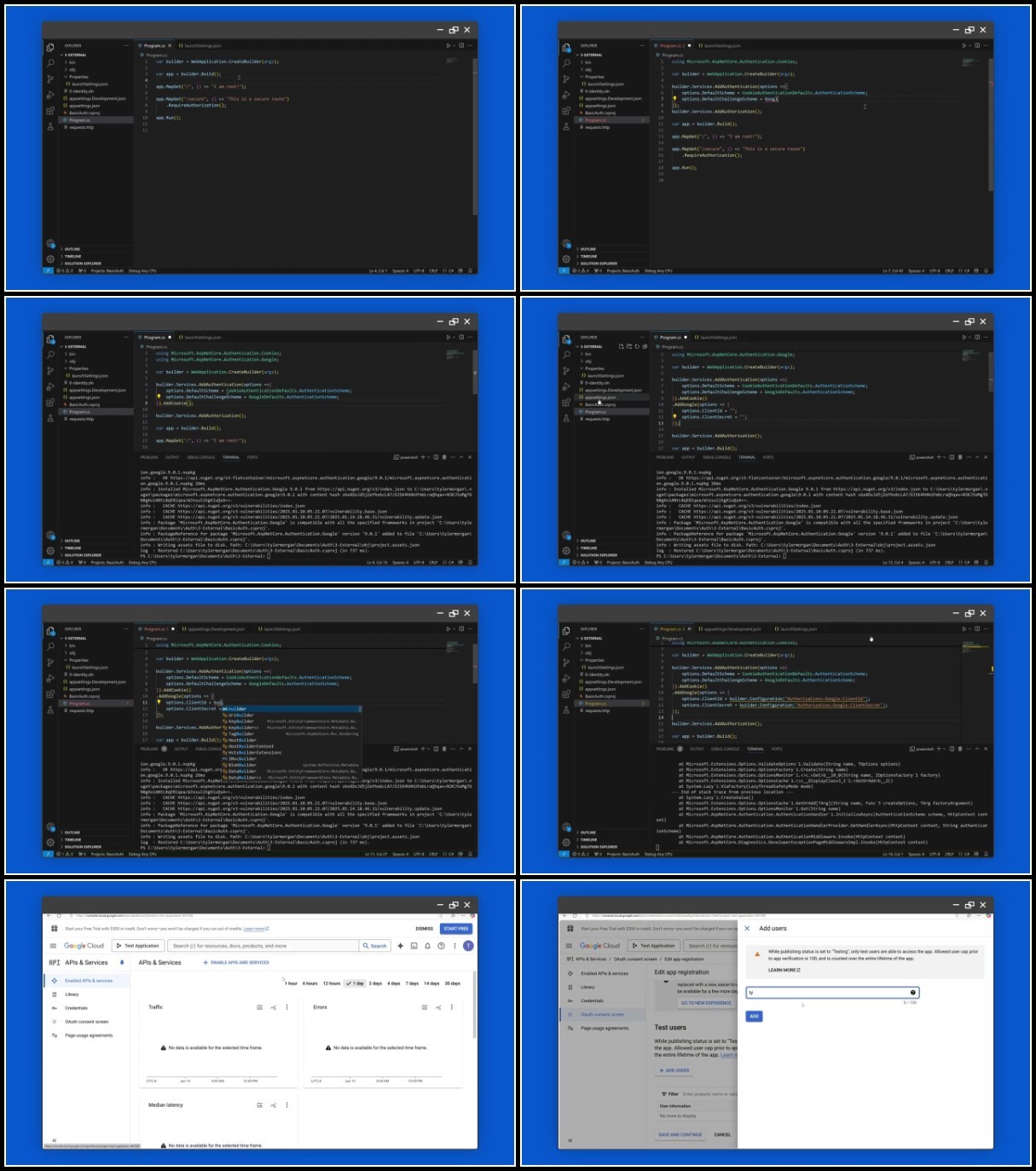The image size is (1036, 1171).
Task: Collapse all folders via the Explorer header icon
Action: click(x=645, y=346)
